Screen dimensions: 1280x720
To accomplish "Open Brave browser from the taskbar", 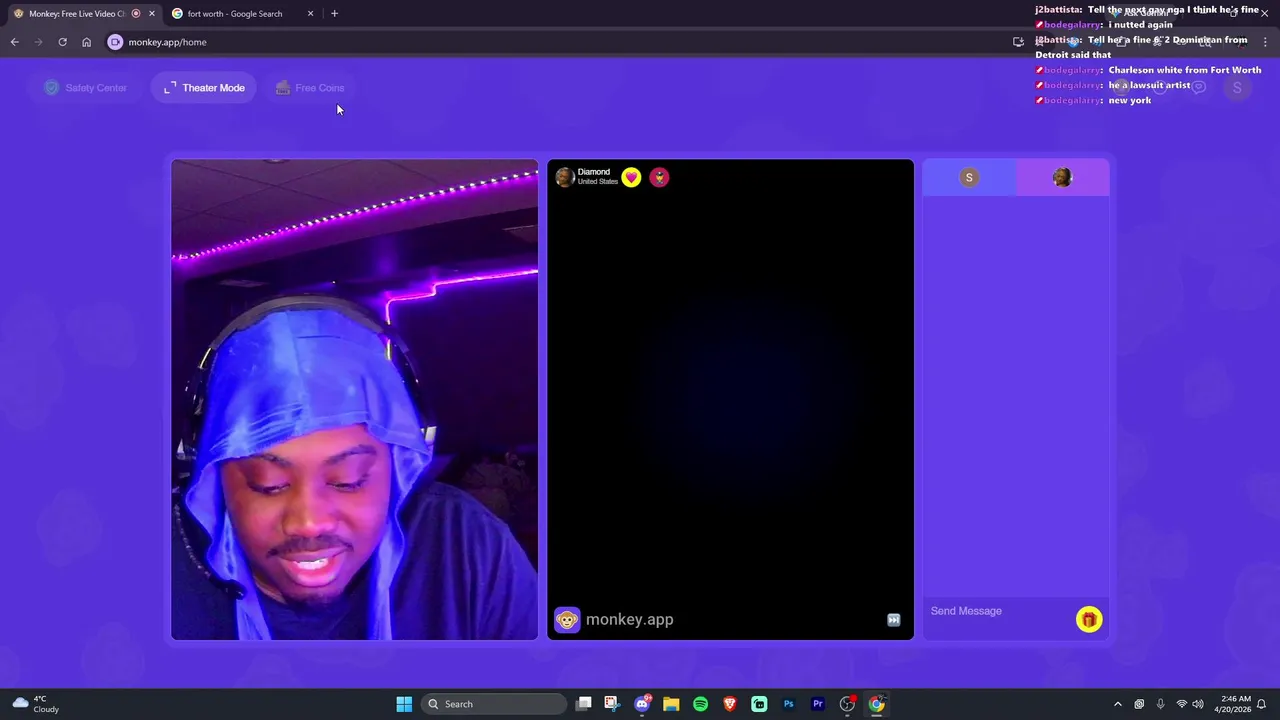I will tap(730, 704).
